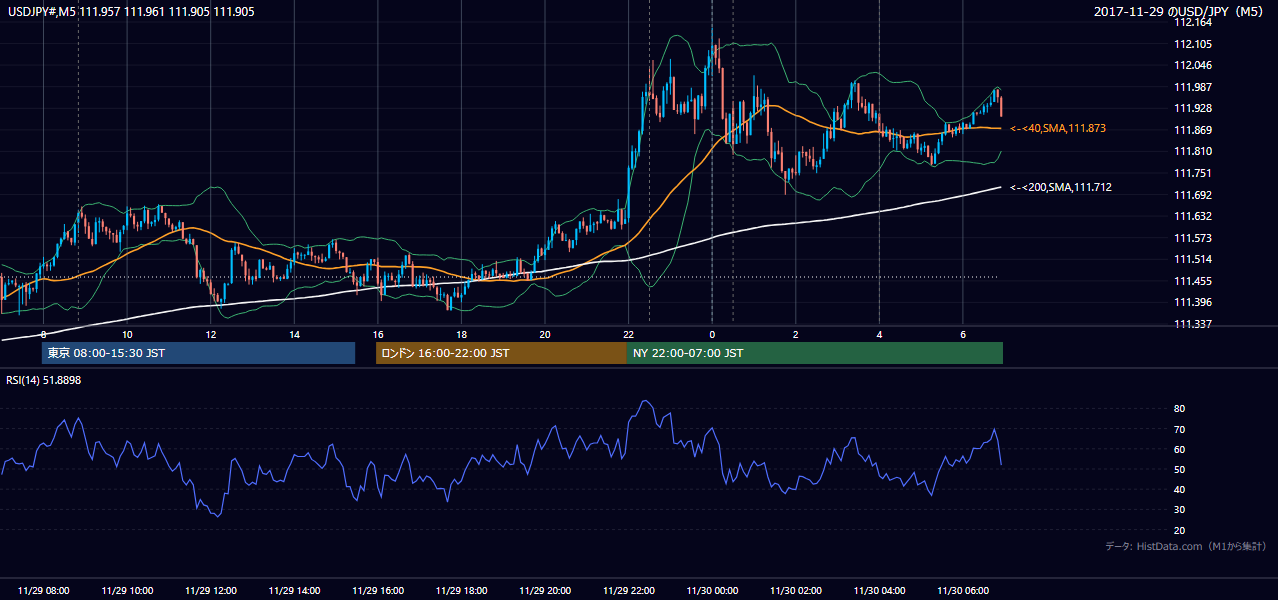Select the 11/30 06:00 time axis label
The height and width of the screenshot is (600, 1278).
(962, 591)
